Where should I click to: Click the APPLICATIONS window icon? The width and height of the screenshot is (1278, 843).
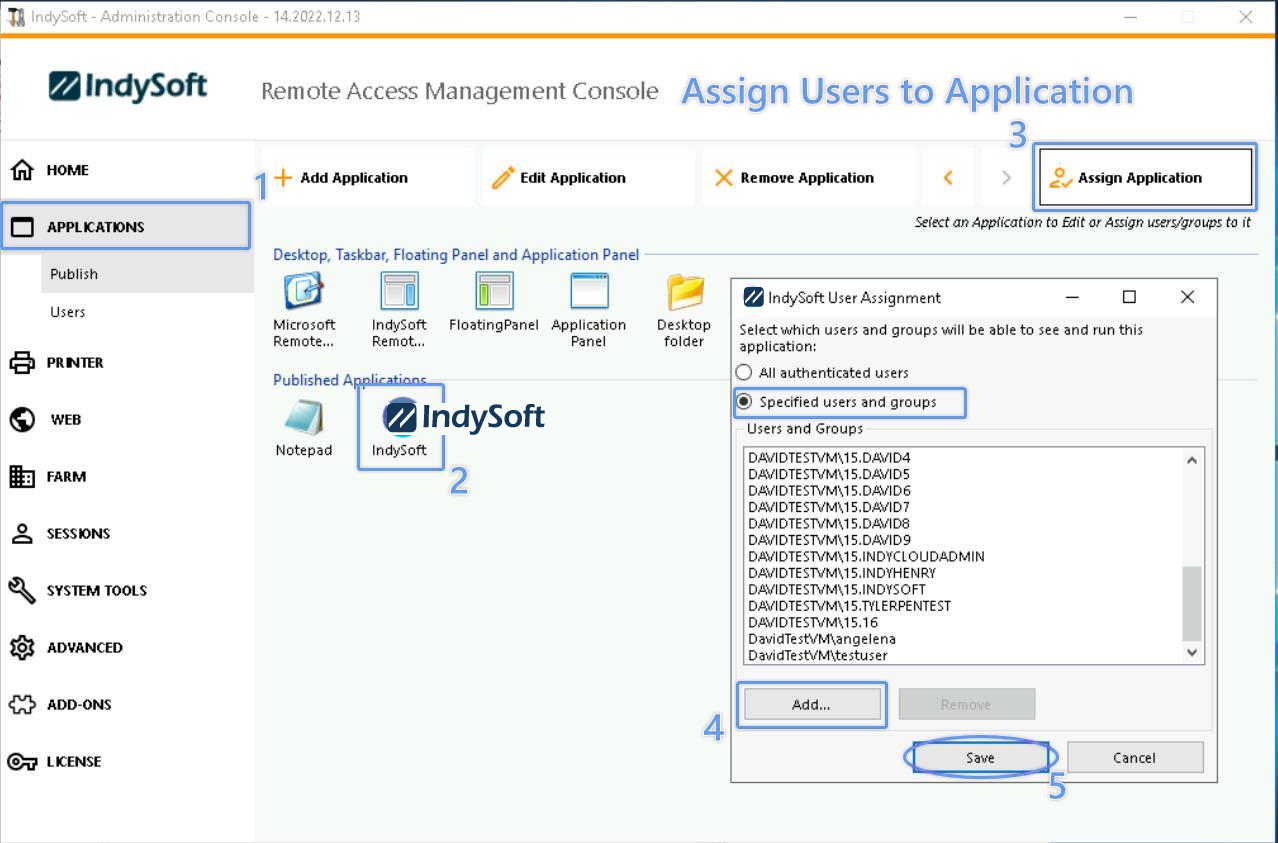(x=22, y=227)
